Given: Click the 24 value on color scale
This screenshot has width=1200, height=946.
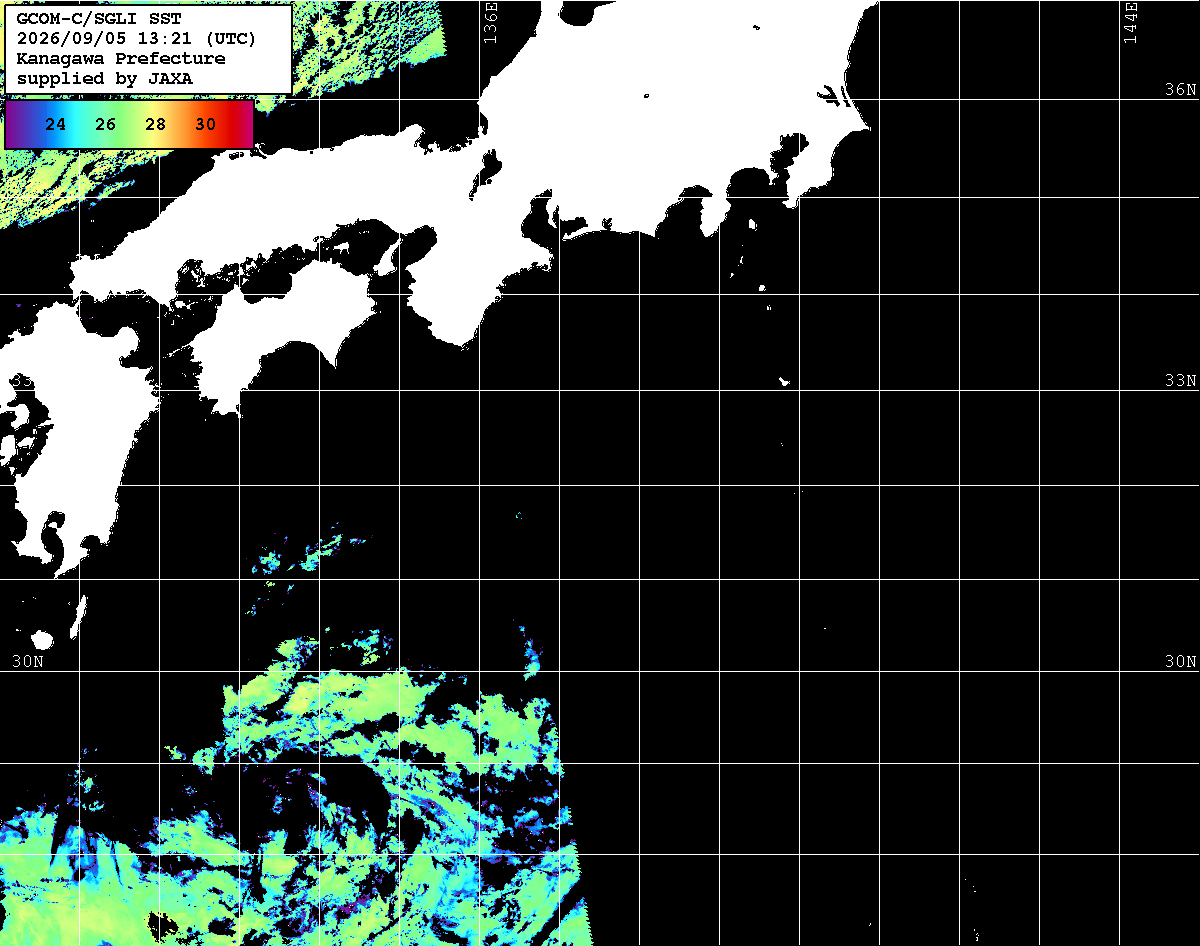Looking at the screenshot, I should tap(56, 125).
